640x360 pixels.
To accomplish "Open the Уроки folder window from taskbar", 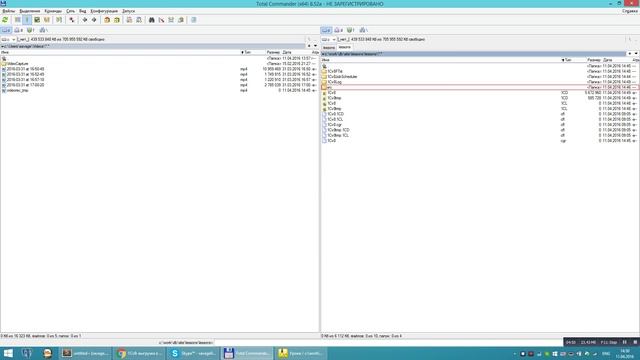I will coord(301,353).
